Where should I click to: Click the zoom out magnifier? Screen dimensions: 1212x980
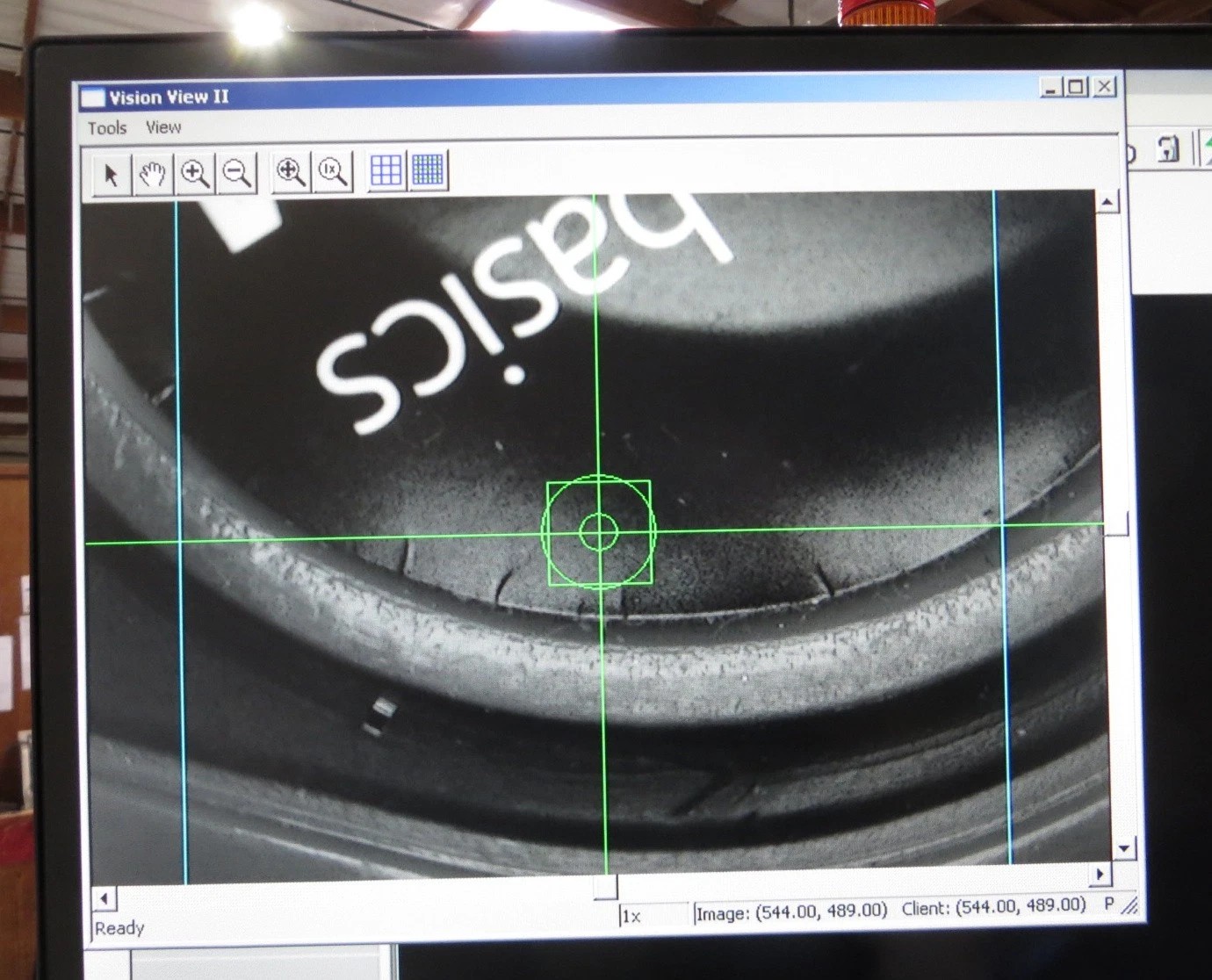[236, 172]
